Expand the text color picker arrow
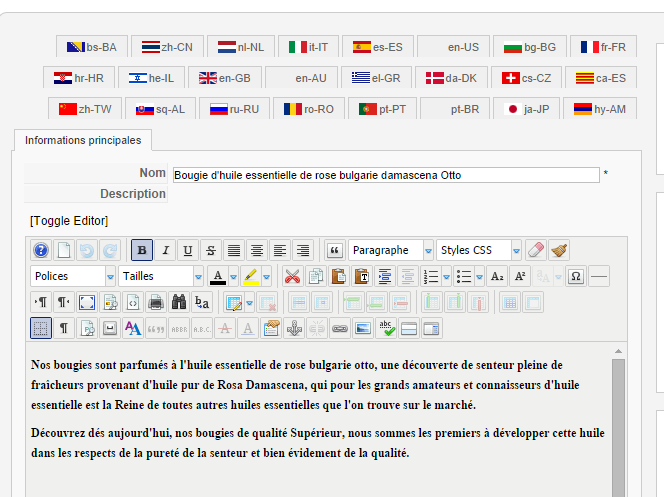The height and width of the screenshot is (497, 664). [x=233, y=276]
